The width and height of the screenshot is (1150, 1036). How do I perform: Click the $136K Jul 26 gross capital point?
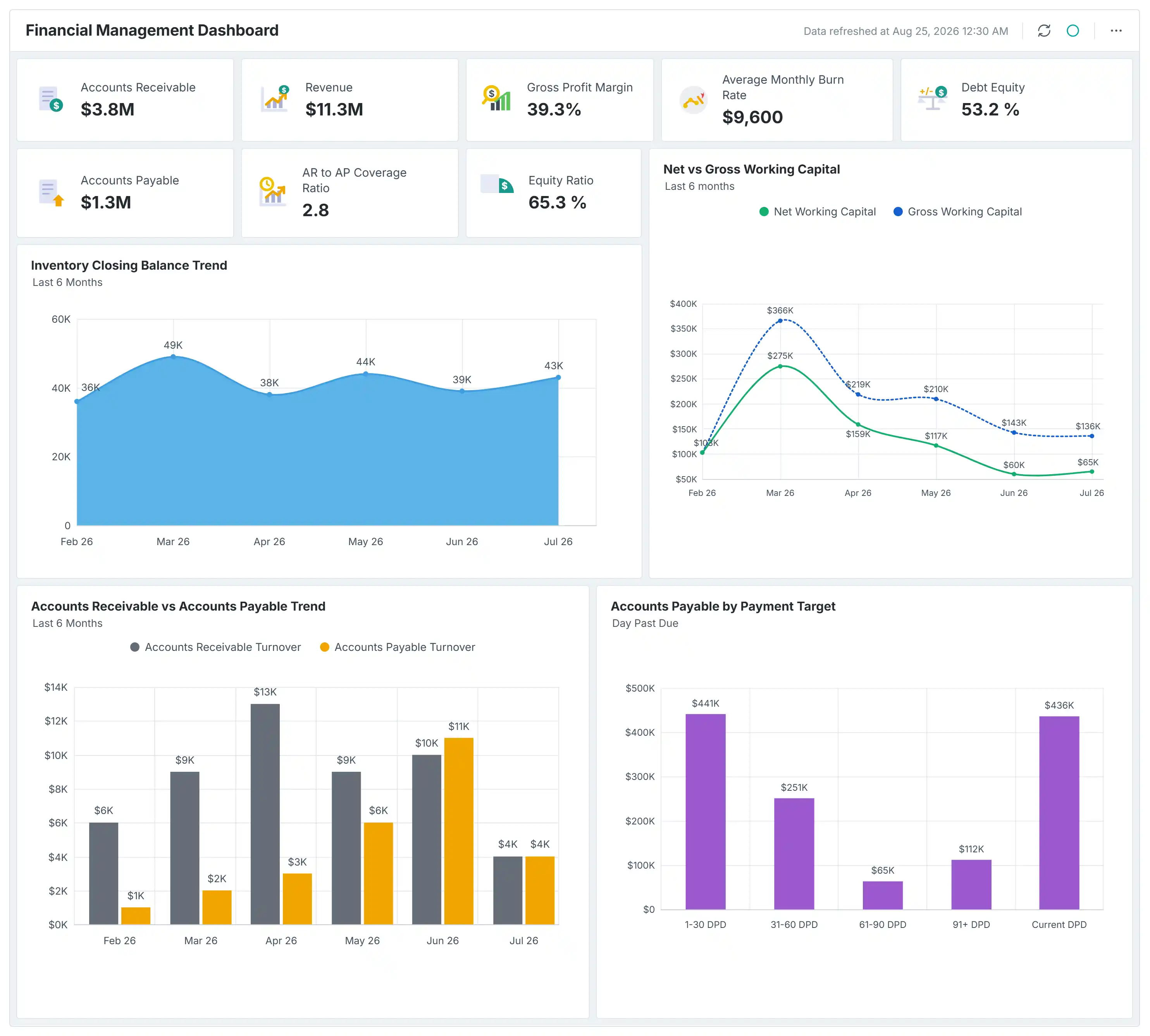point(1091,436)
